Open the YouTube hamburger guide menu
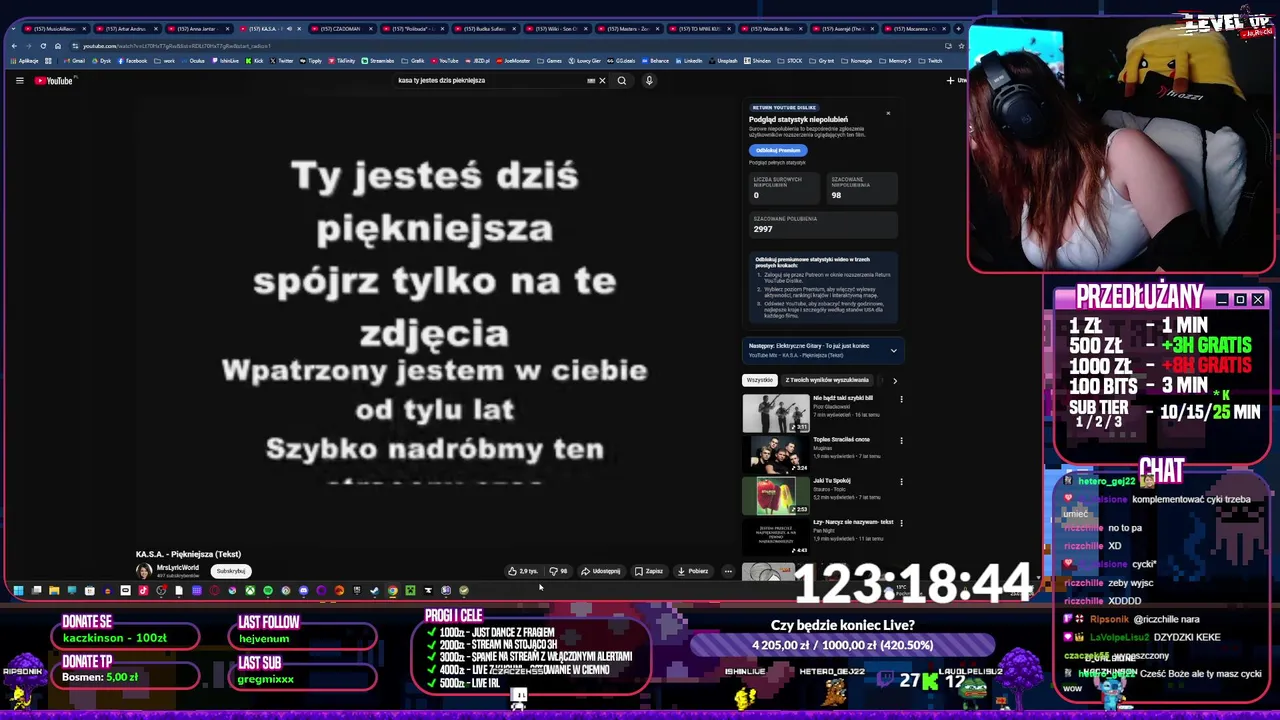This screenshot has width=1280, height=720. coord(19,80)
